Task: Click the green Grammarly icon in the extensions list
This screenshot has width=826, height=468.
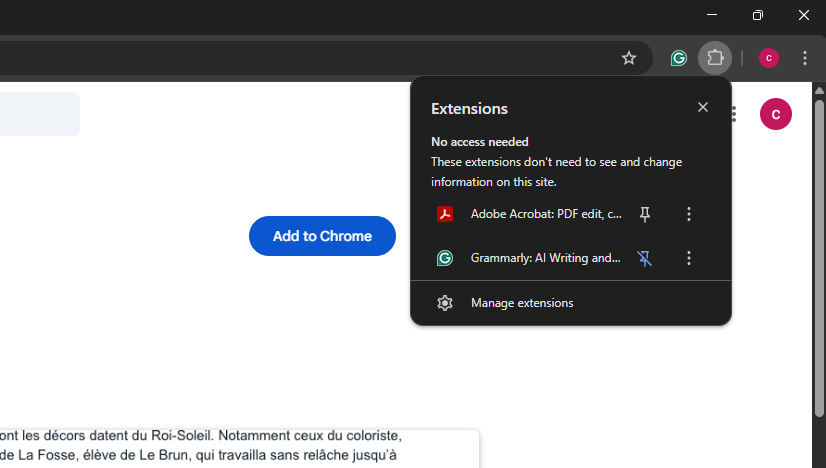Action: click(x=445, y=258)
